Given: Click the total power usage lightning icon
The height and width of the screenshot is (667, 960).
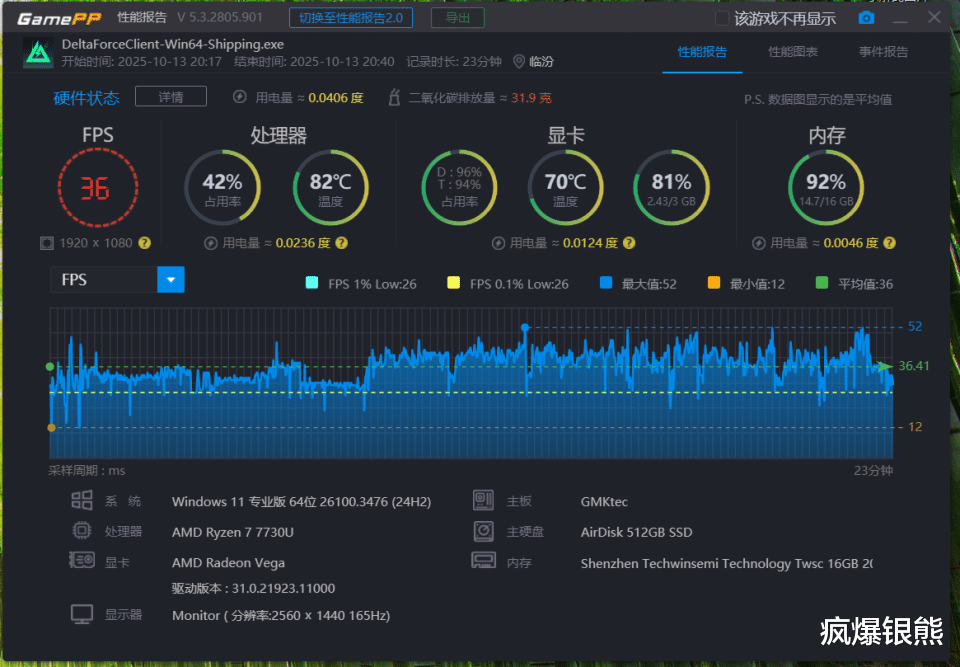Looking at the screenshot, I should coord(239,97).
